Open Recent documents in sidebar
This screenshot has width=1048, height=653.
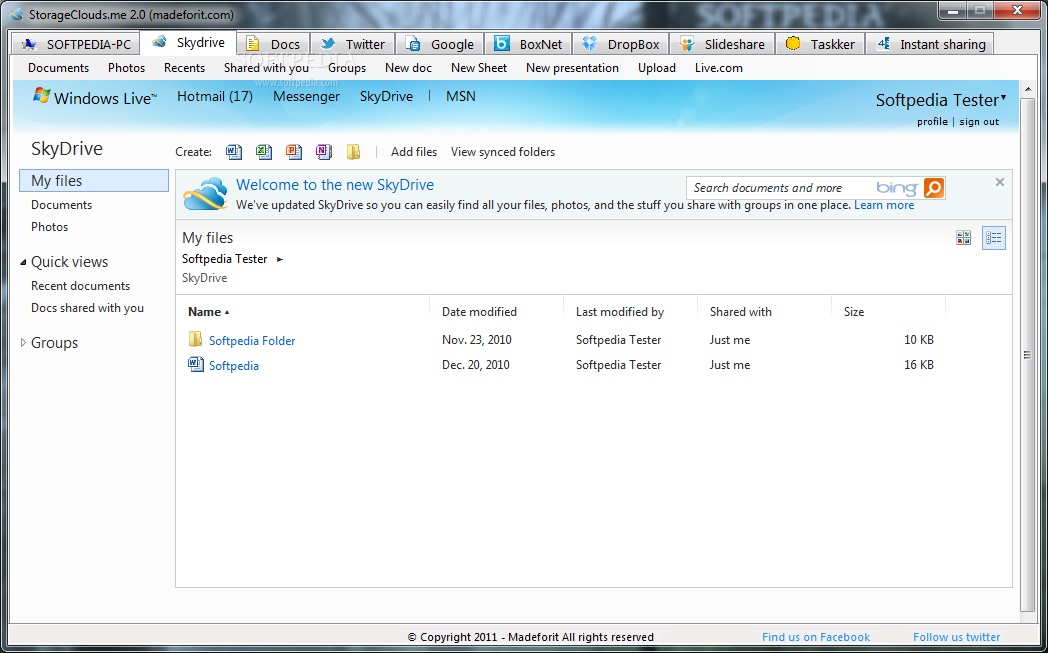(80, 285)
